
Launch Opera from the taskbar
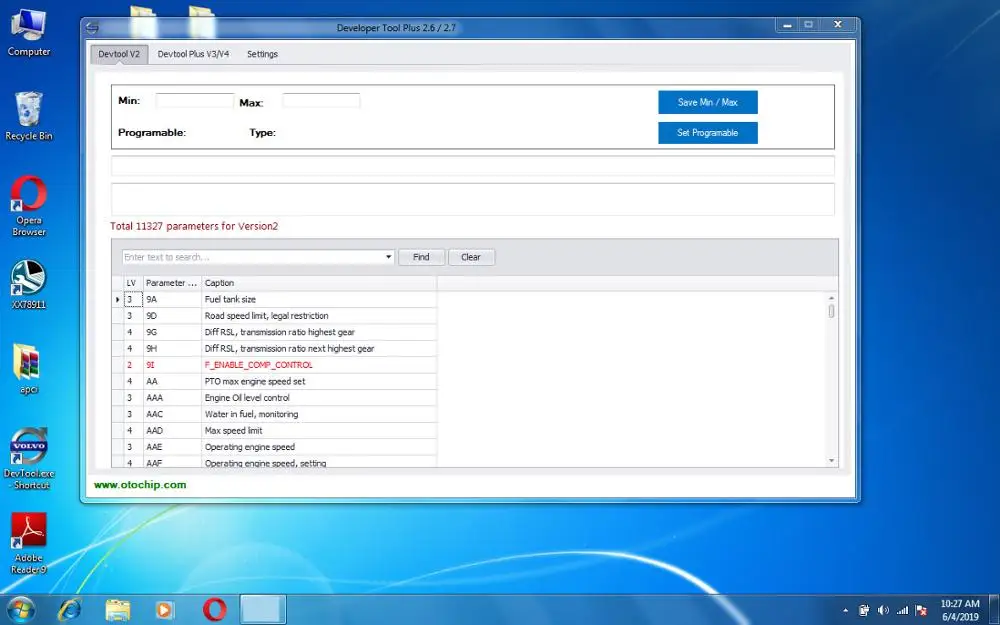tap(214, 610)
